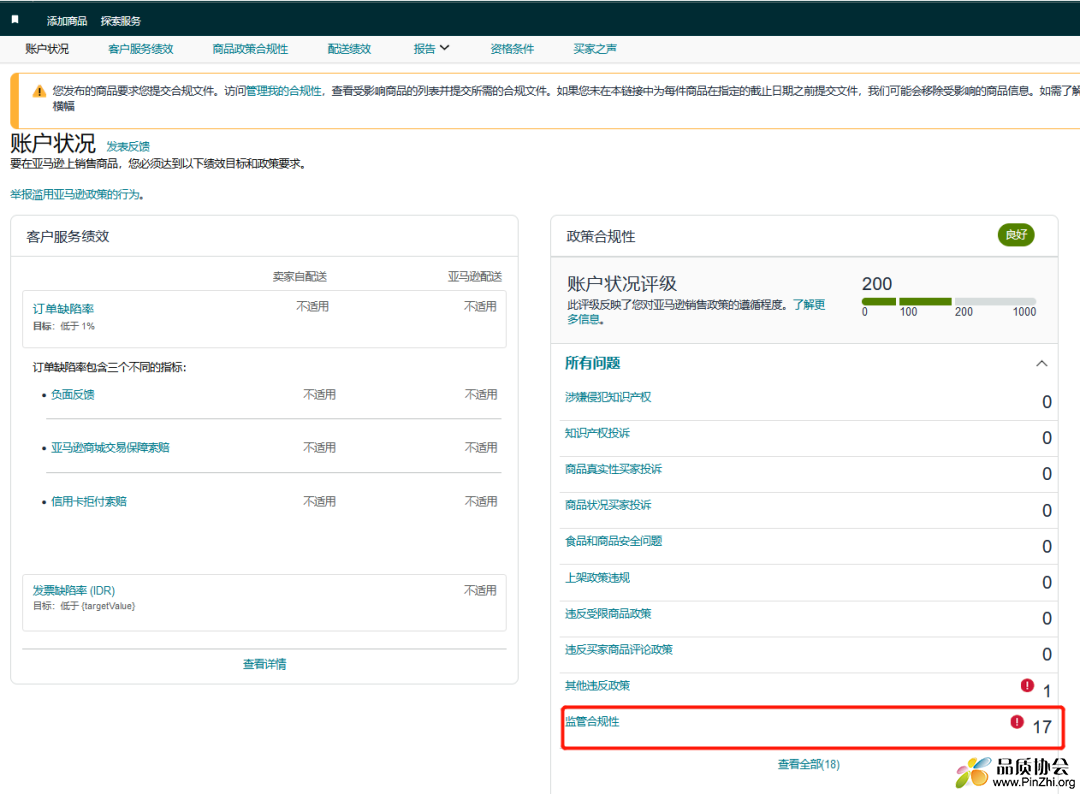Open 负面反馈 link
The height and width of the screenshot is (794, 1080).
[x=72, y=395]
